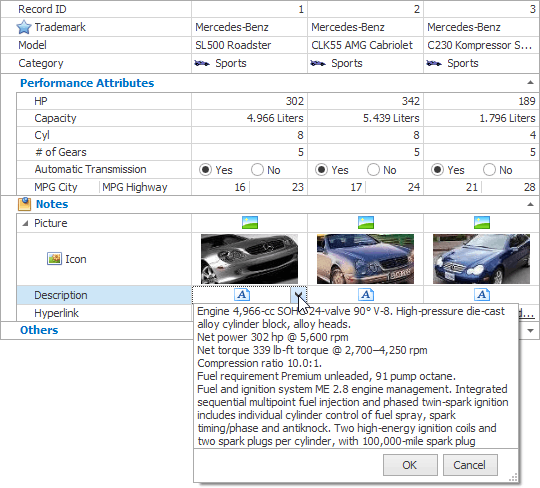Click the C230 Kompressor model cell
The image size is (540, 488).
[481, 45]
